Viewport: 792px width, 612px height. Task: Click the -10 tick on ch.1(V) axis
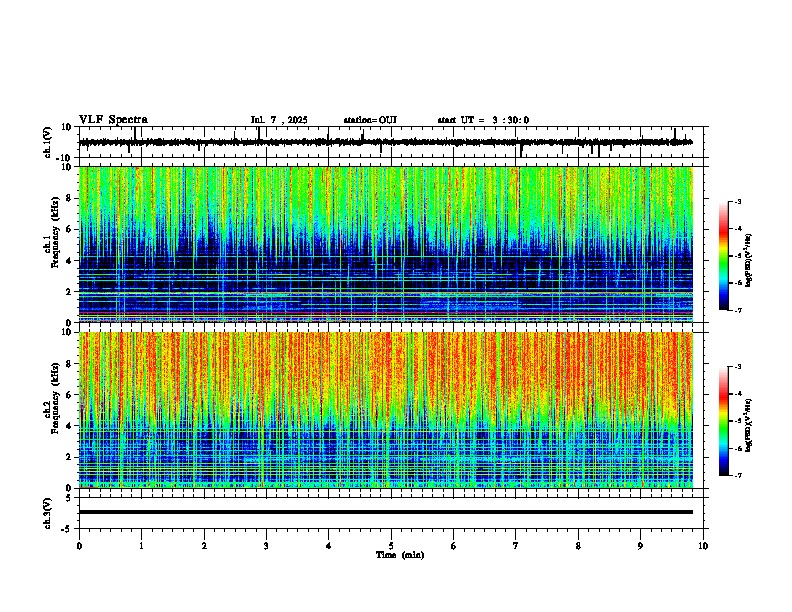point(65,157)
